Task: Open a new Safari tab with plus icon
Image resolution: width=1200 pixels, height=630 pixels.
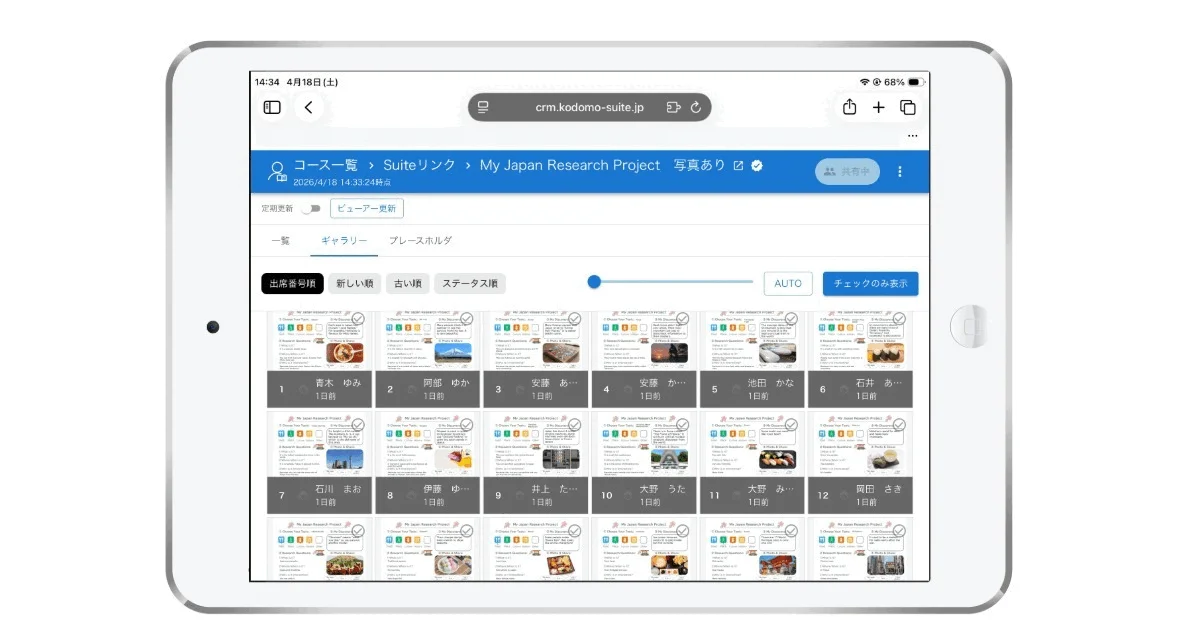Action: tap(878, 107)
